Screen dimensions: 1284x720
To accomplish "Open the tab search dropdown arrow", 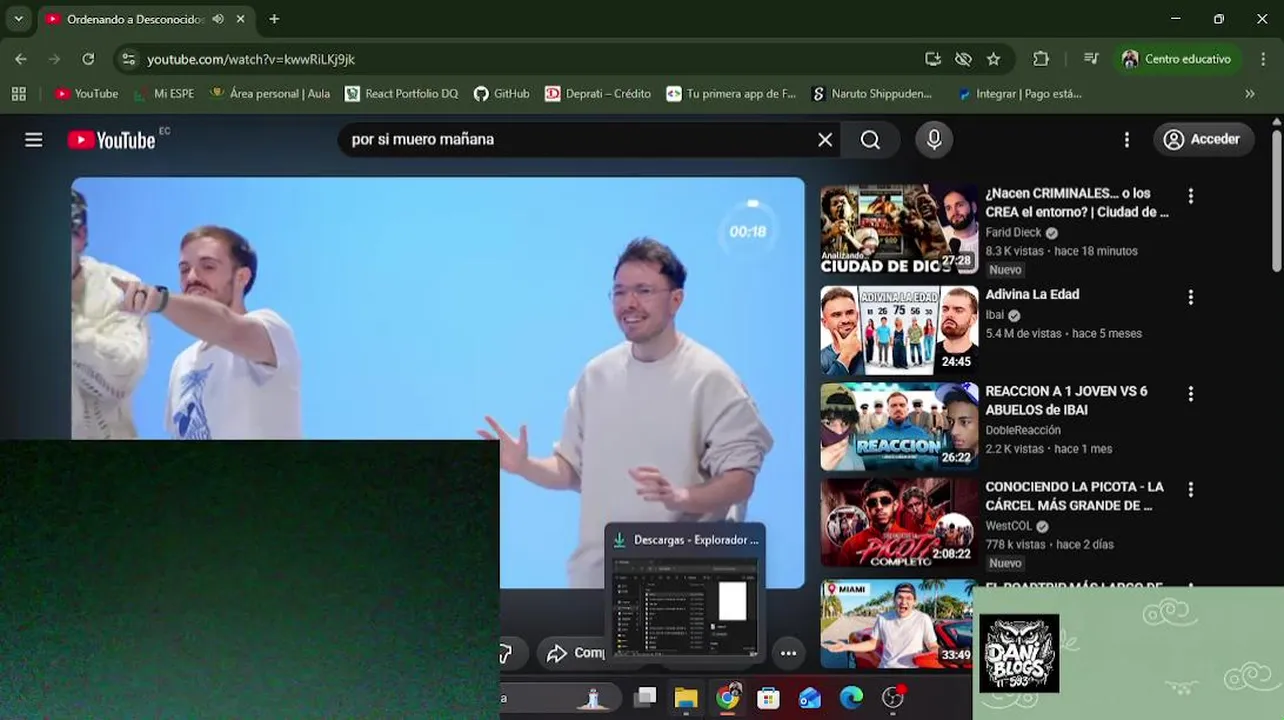I will pyautogui.click(x=18, y=19).
